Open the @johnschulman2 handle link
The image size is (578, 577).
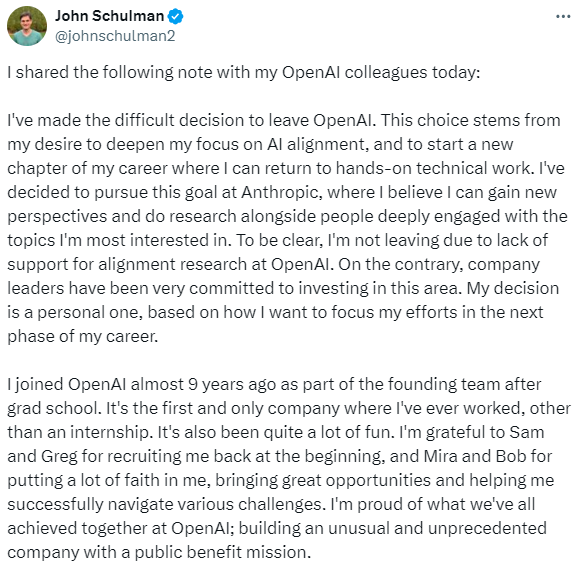(115, 36)
